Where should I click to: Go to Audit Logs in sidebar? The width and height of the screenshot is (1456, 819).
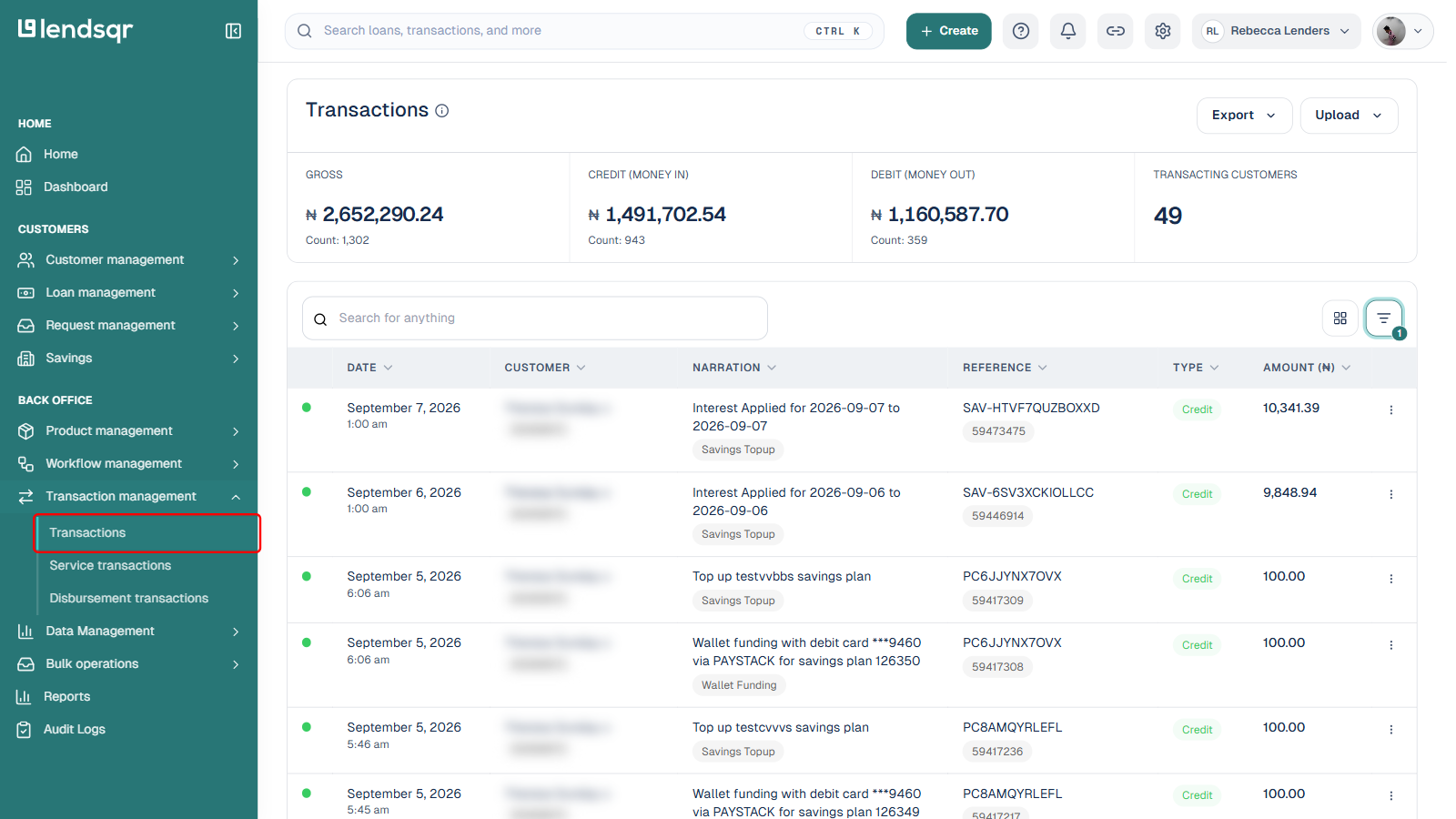75,730
